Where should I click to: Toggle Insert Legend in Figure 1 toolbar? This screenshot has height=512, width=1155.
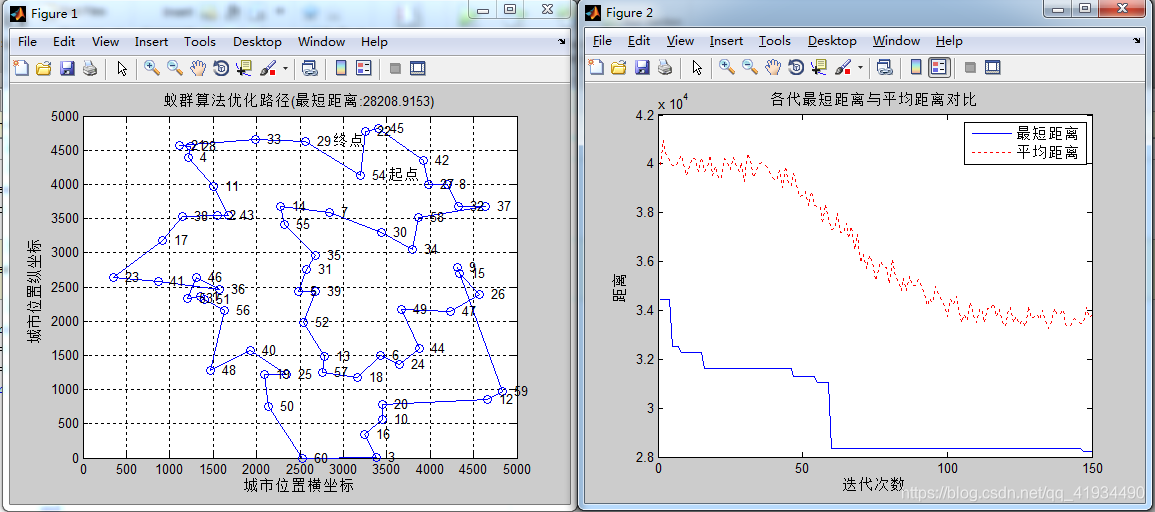click(364, 69)
